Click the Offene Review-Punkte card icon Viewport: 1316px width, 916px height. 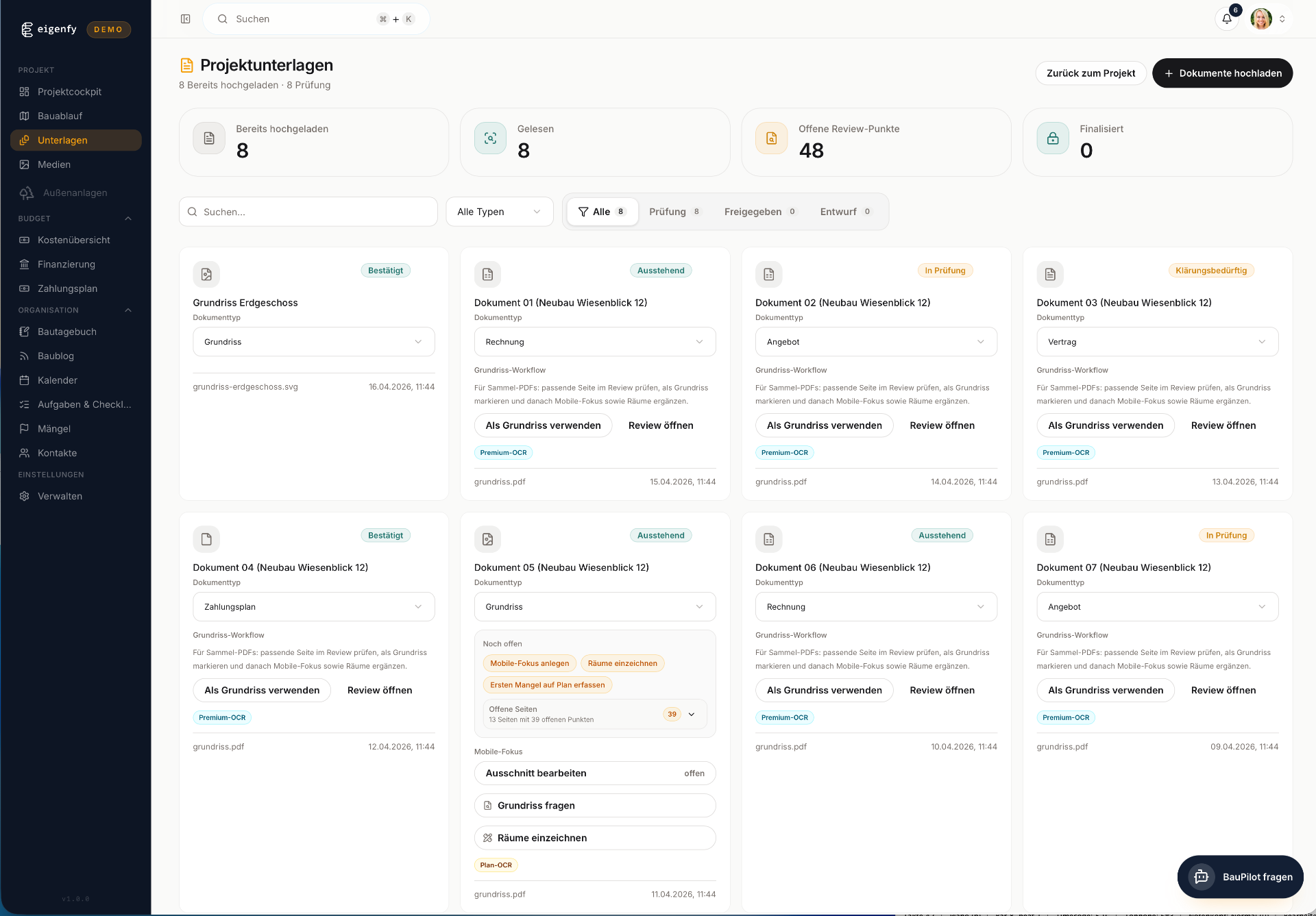point(771,138)
